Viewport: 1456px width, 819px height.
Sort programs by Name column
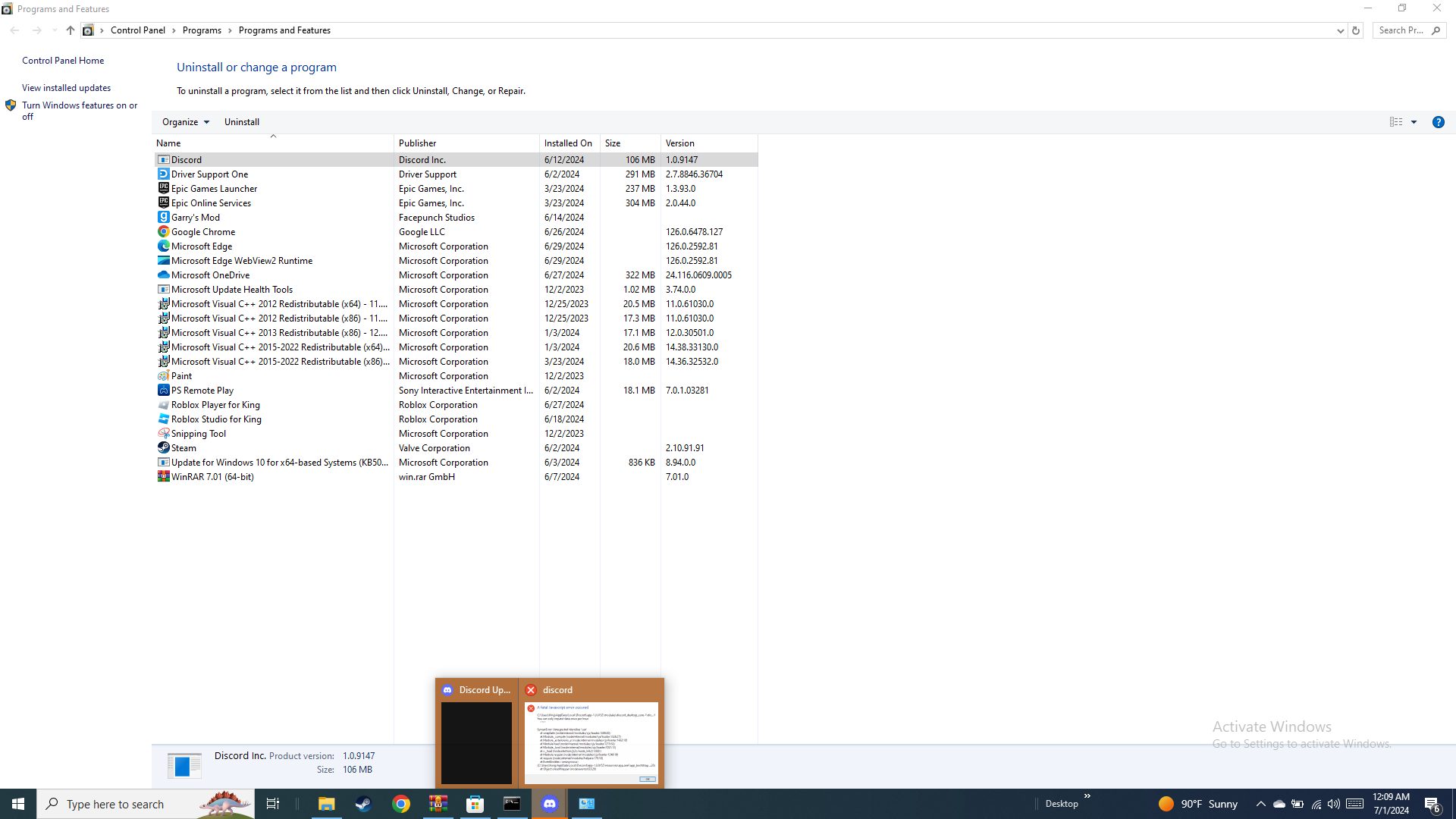pyautogui.click(x=273, y=143)
